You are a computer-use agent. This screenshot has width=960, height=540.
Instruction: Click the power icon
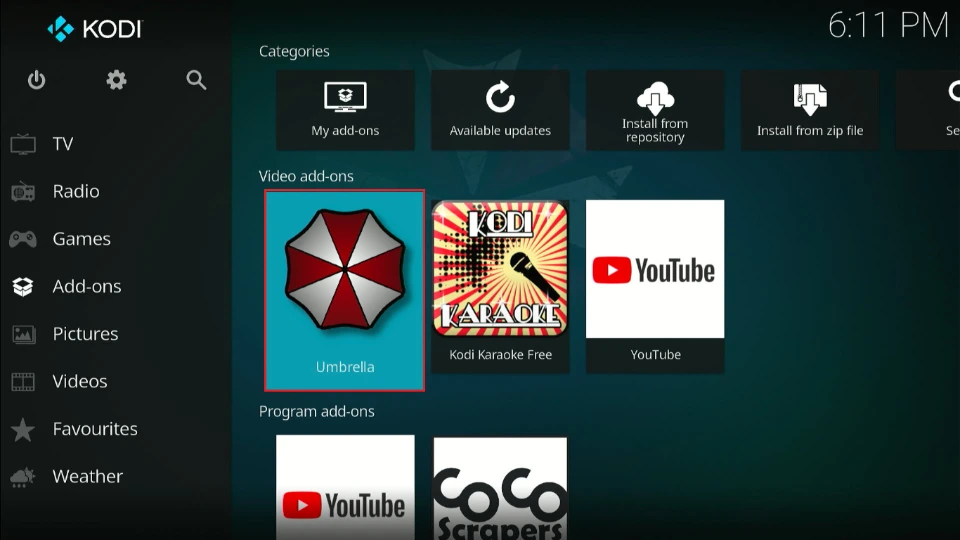(x=36, y=80)
